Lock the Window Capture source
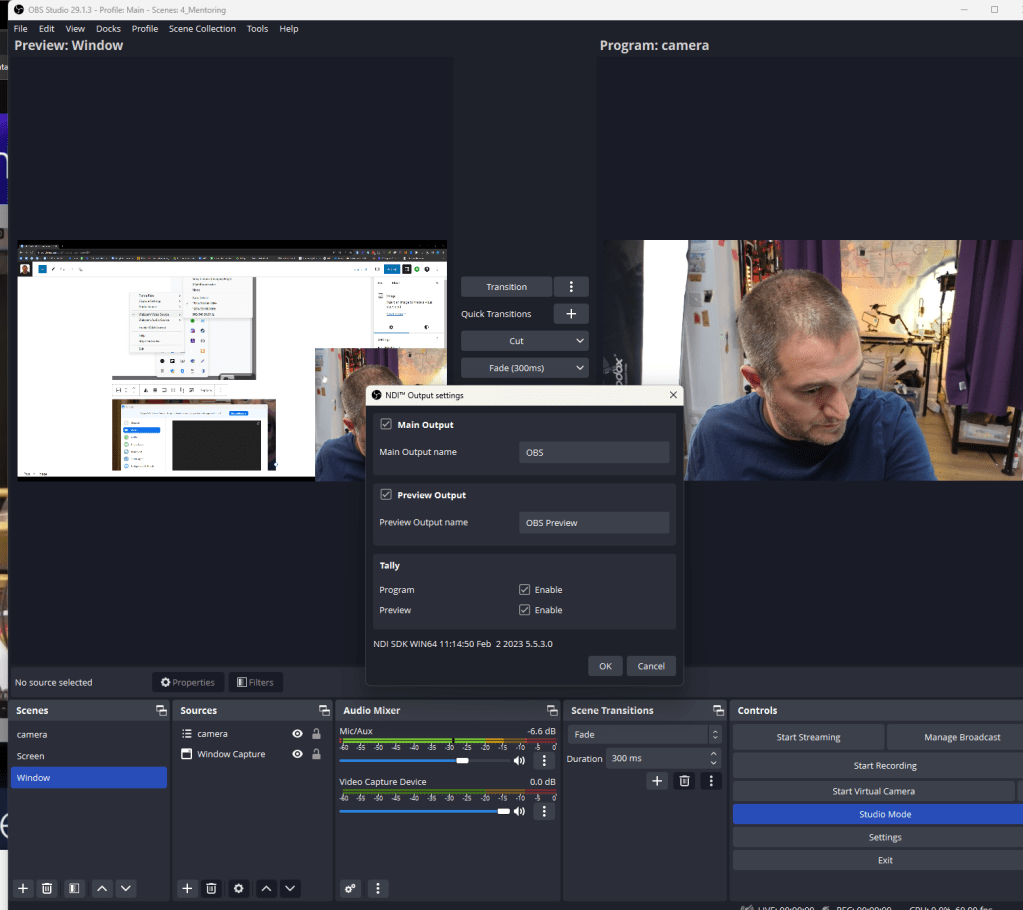1023x910 pixels. pyautogui.click(x=316, y=753)
